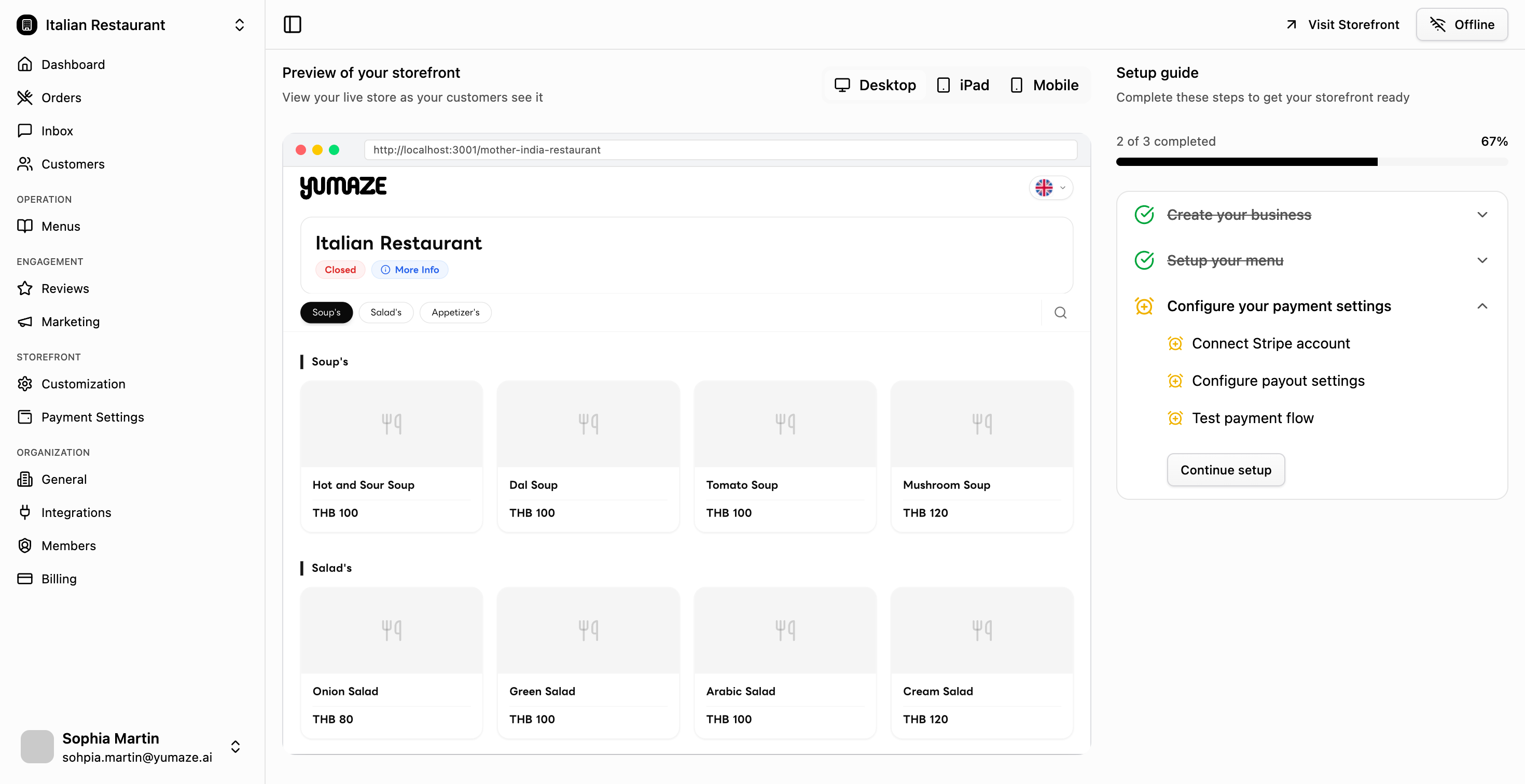This screenshot has width=1525, height=784.
Task: Click search icon in storefront preview
Action: (1060, 313)
